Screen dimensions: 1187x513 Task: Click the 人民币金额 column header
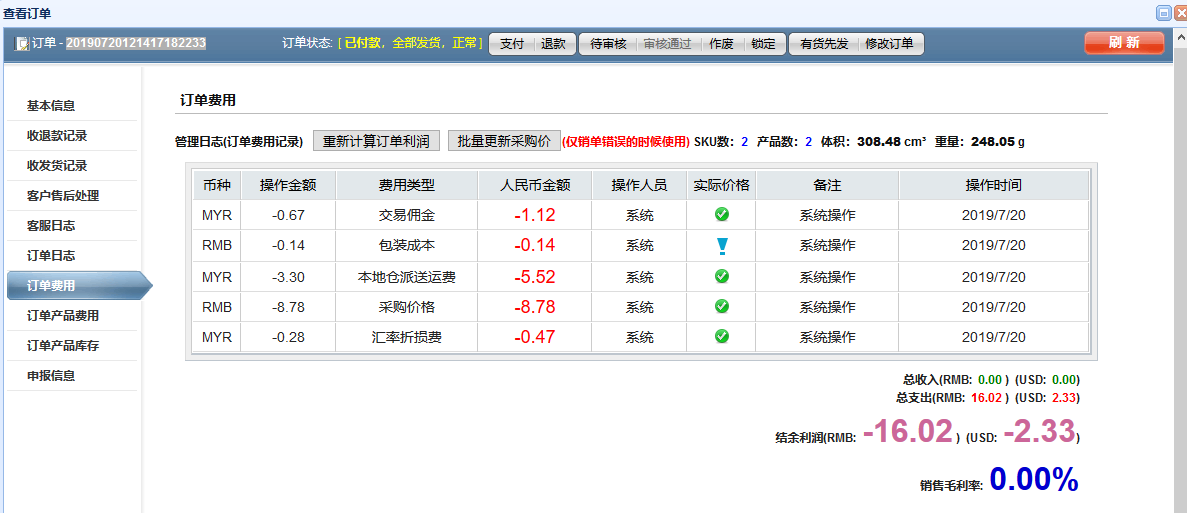[534, 185]
